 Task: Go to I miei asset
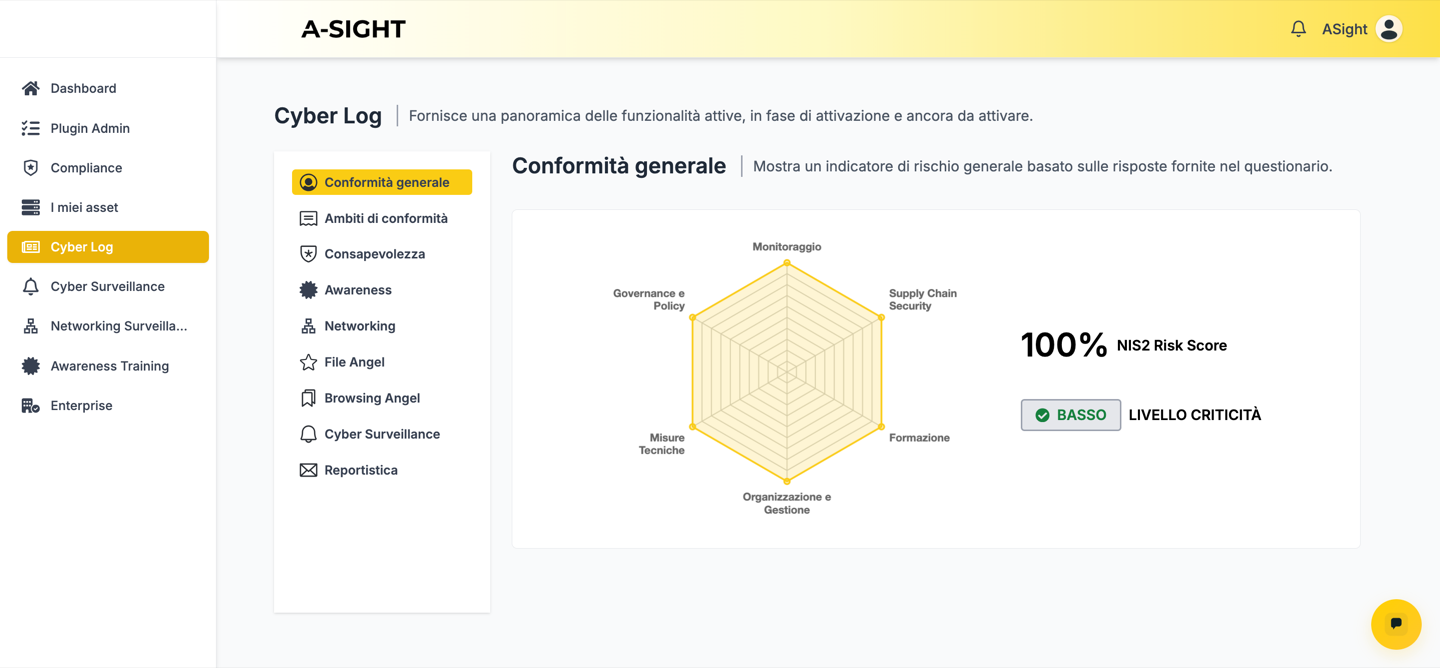(84, 207)
